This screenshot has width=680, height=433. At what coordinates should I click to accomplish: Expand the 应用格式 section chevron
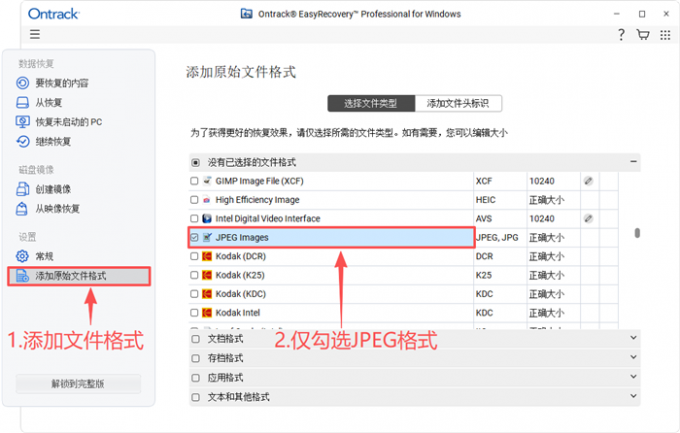click(633, 376)
